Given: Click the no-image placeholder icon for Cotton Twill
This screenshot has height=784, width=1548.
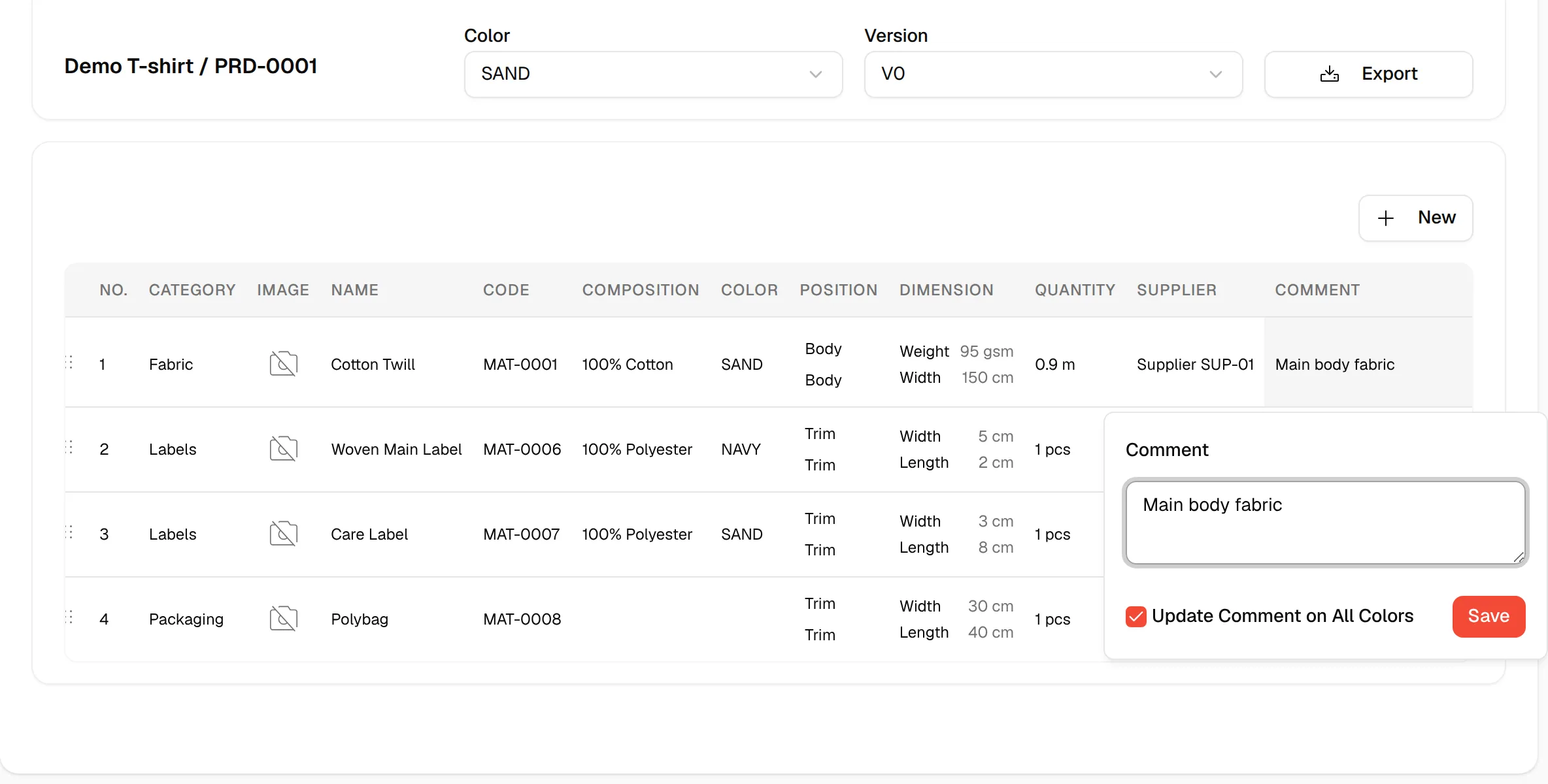Looking at the screenshot, I should [x=284, y=364].
